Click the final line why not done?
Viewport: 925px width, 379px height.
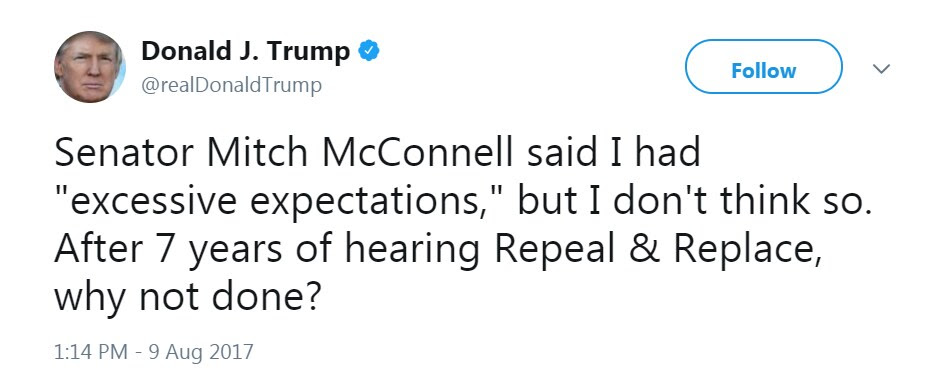[187, 299]
